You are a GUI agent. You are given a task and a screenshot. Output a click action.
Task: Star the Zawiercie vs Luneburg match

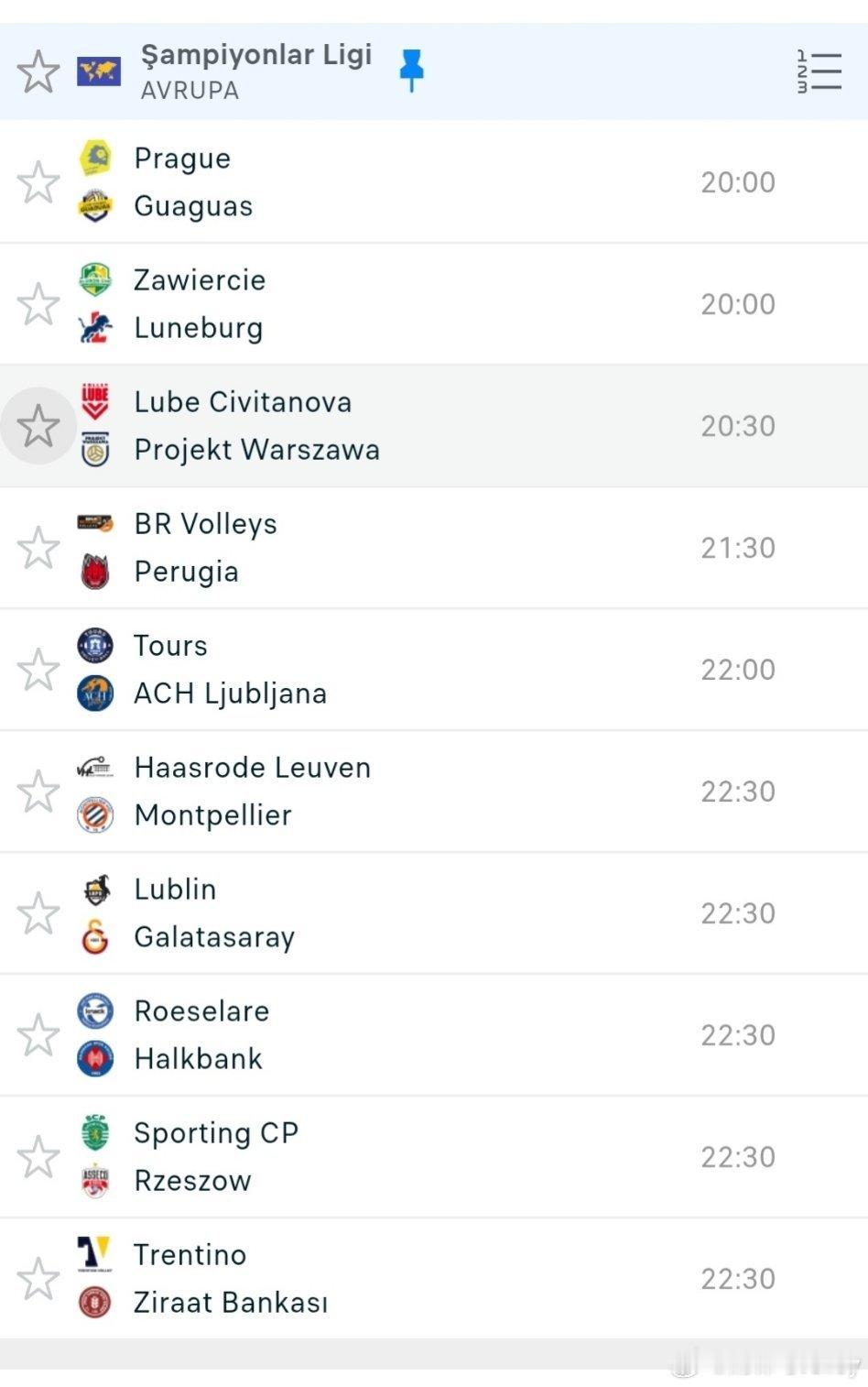(38, 304)
